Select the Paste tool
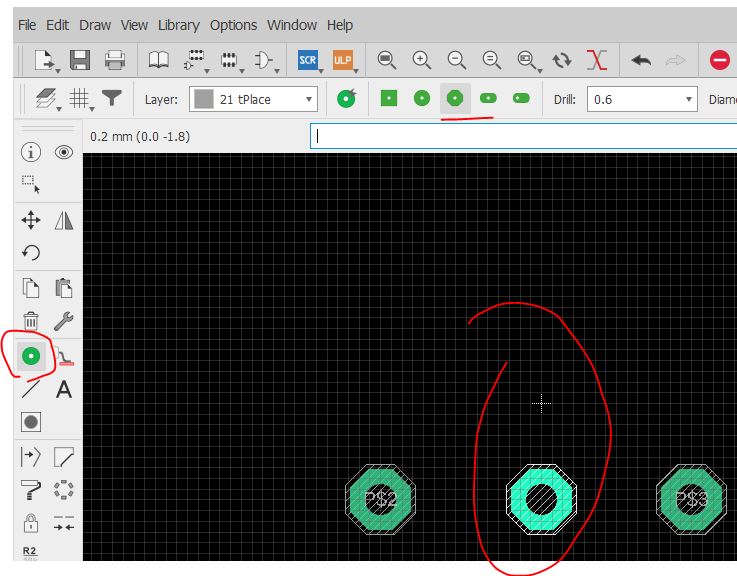 (x=64, y=288)
